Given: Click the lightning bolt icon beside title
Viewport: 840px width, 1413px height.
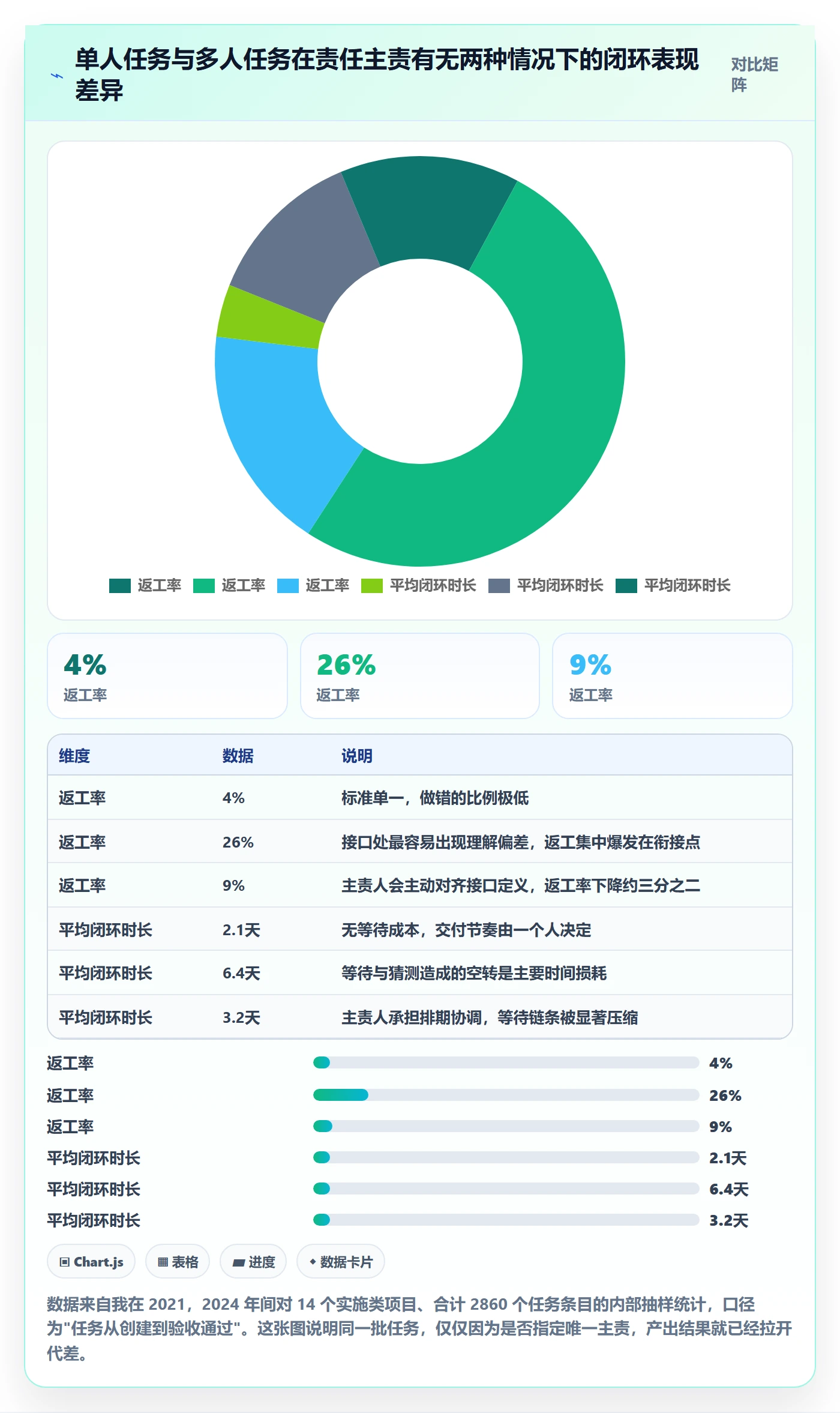Looking at the screenshot, I should tap(57, 76).
